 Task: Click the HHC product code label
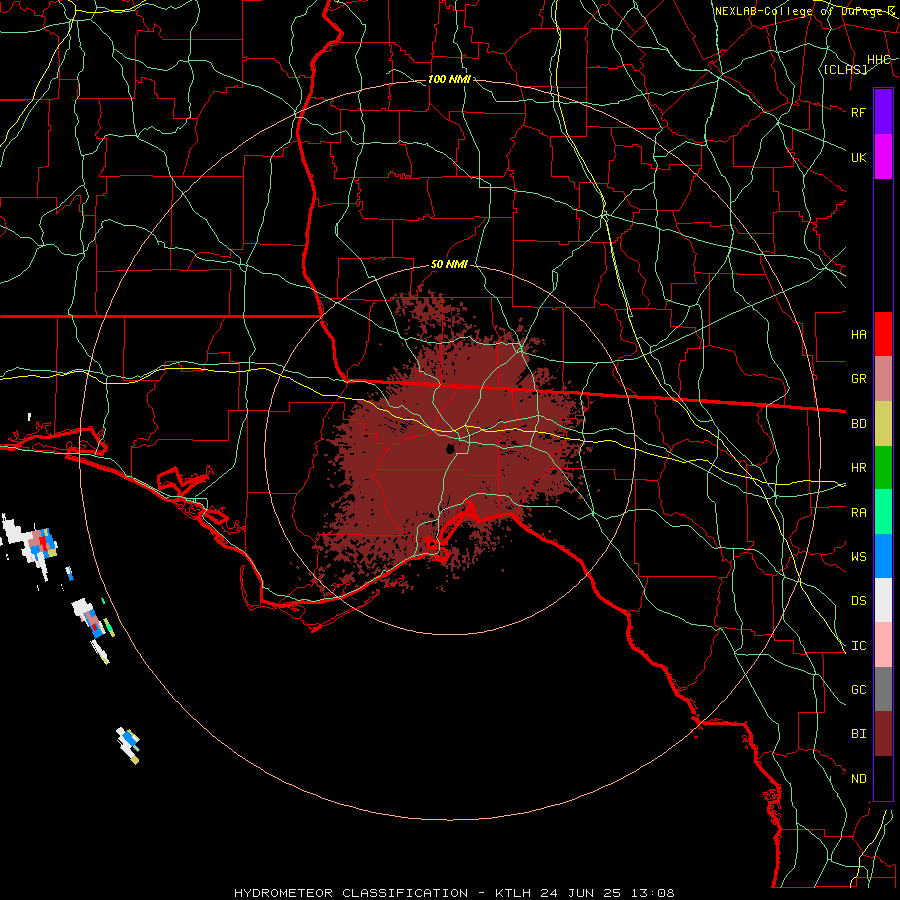point(879,60)
